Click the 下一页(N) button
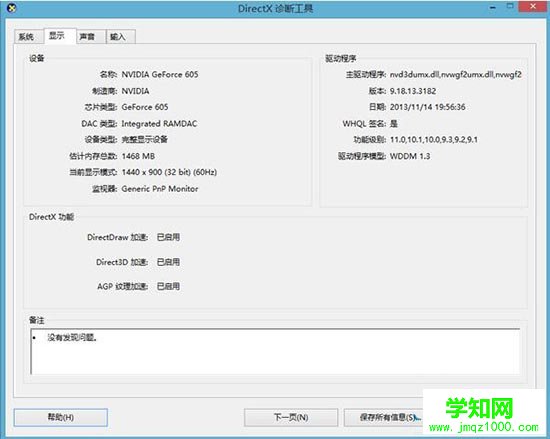This screenshot has width=550, height=439. pos(291,417)
